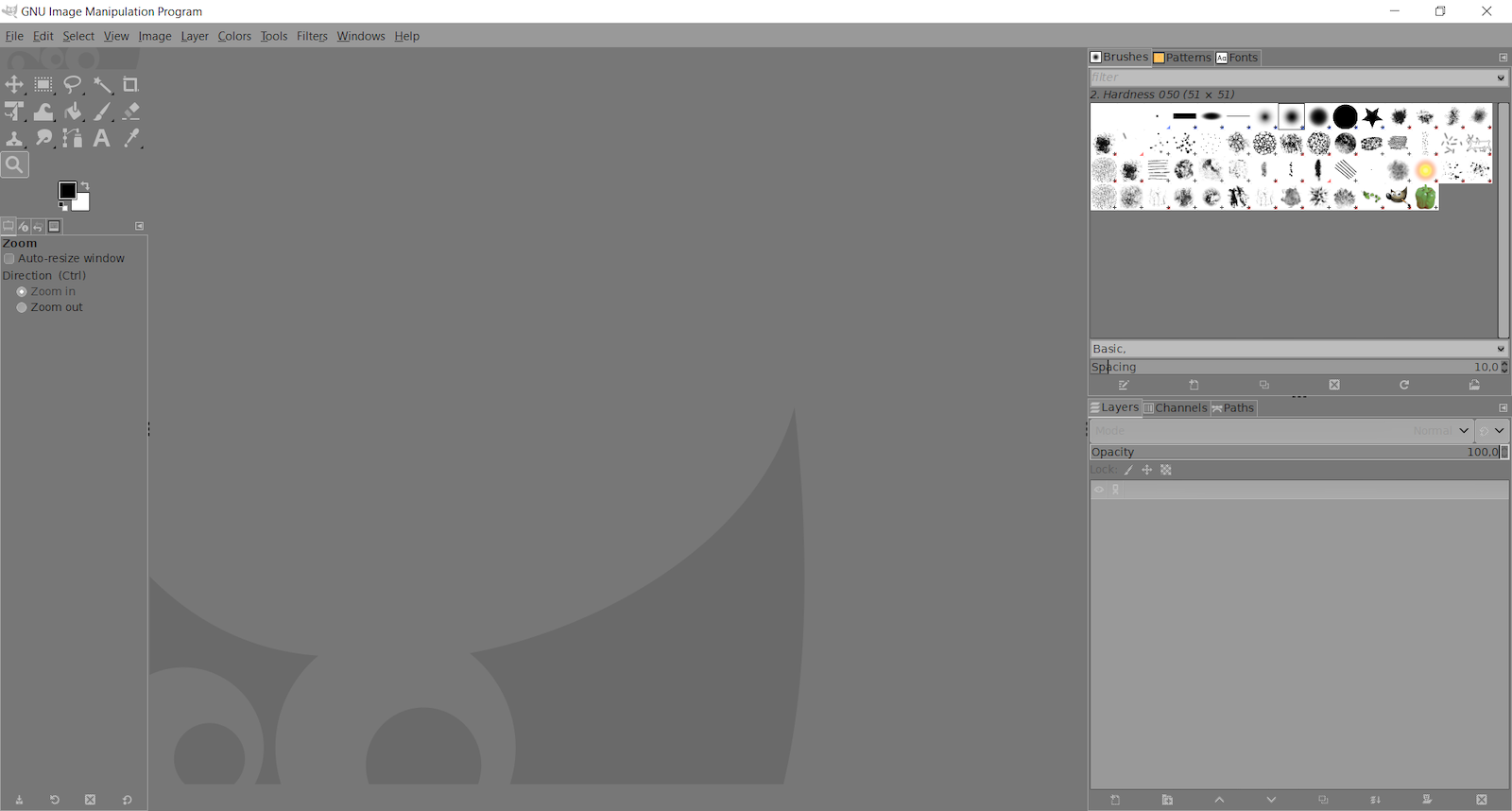Activate the Crop tool

[130, 85]
